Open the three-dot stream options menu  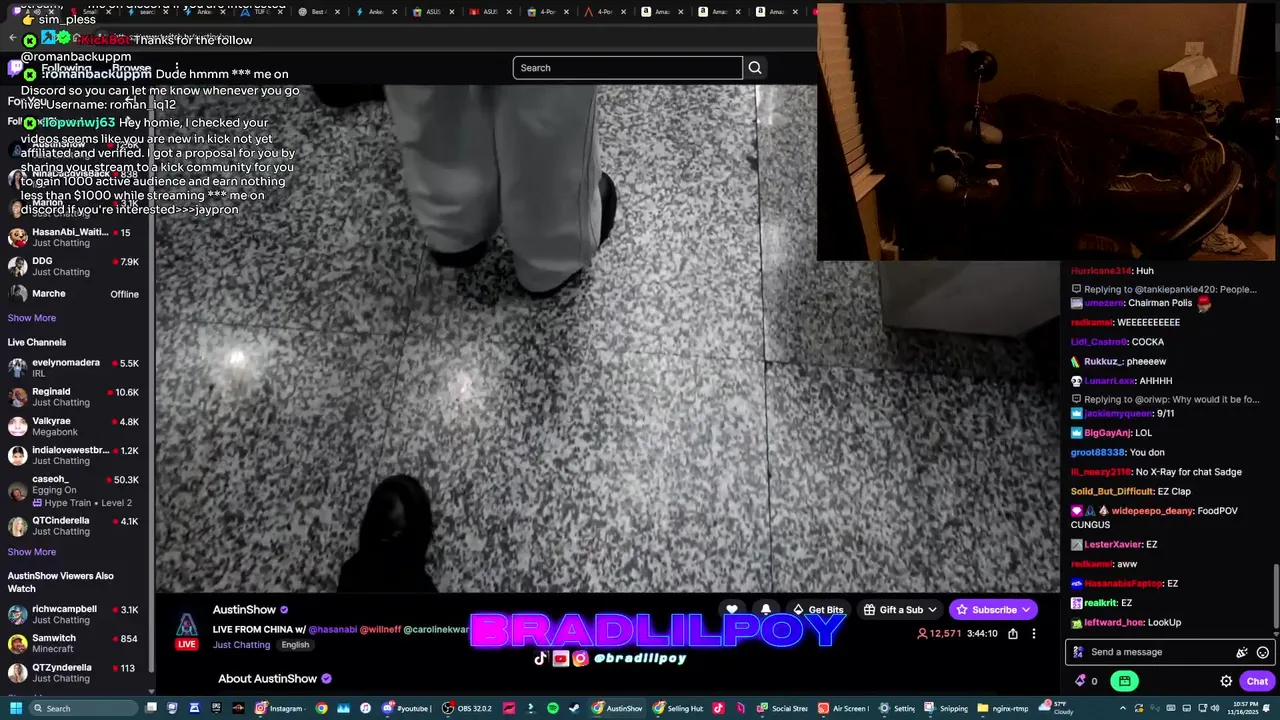(1034, 634)
